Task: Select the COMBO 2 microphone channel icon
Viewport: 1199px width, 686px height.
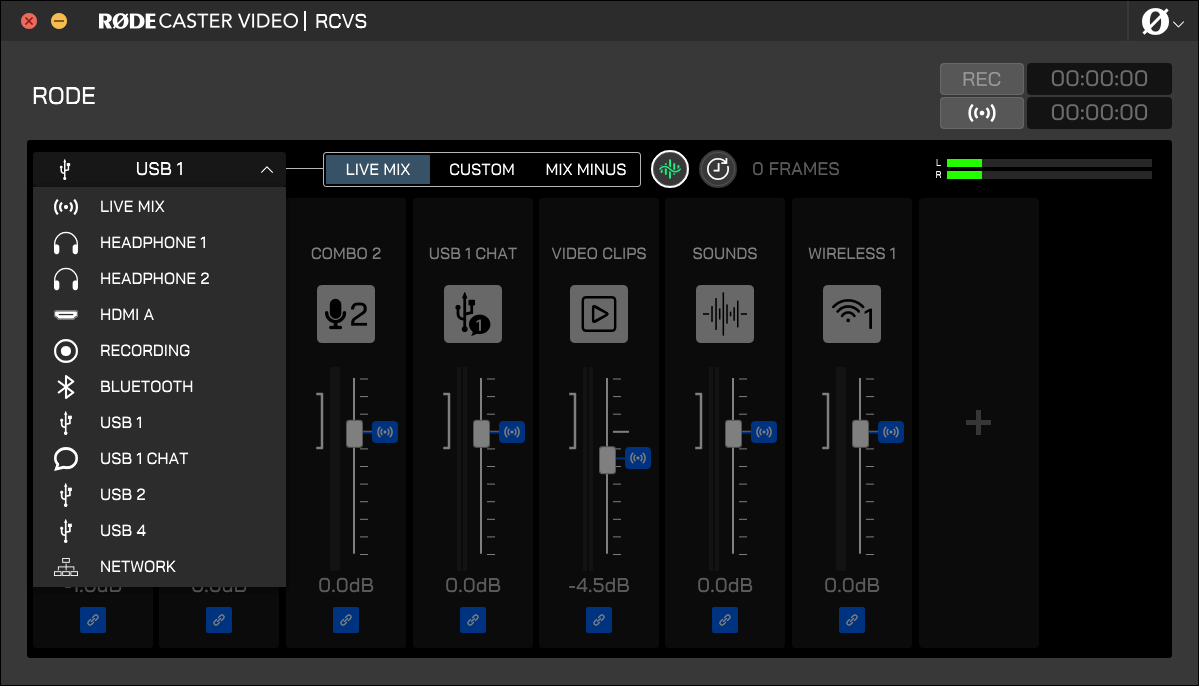Action: point(345,313)
